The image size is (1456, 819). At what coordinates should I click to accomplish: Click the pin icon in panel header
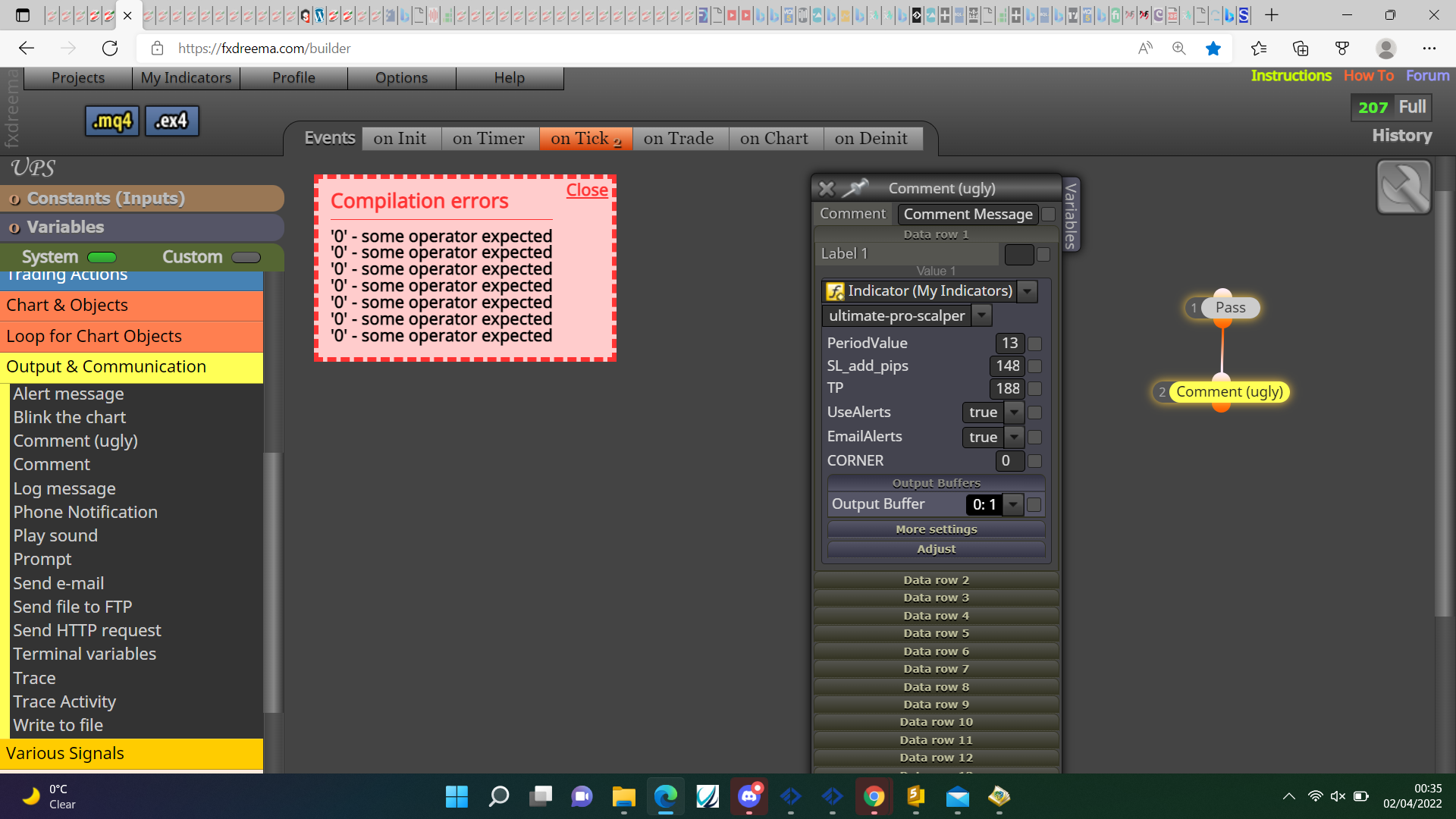[855, 187]
